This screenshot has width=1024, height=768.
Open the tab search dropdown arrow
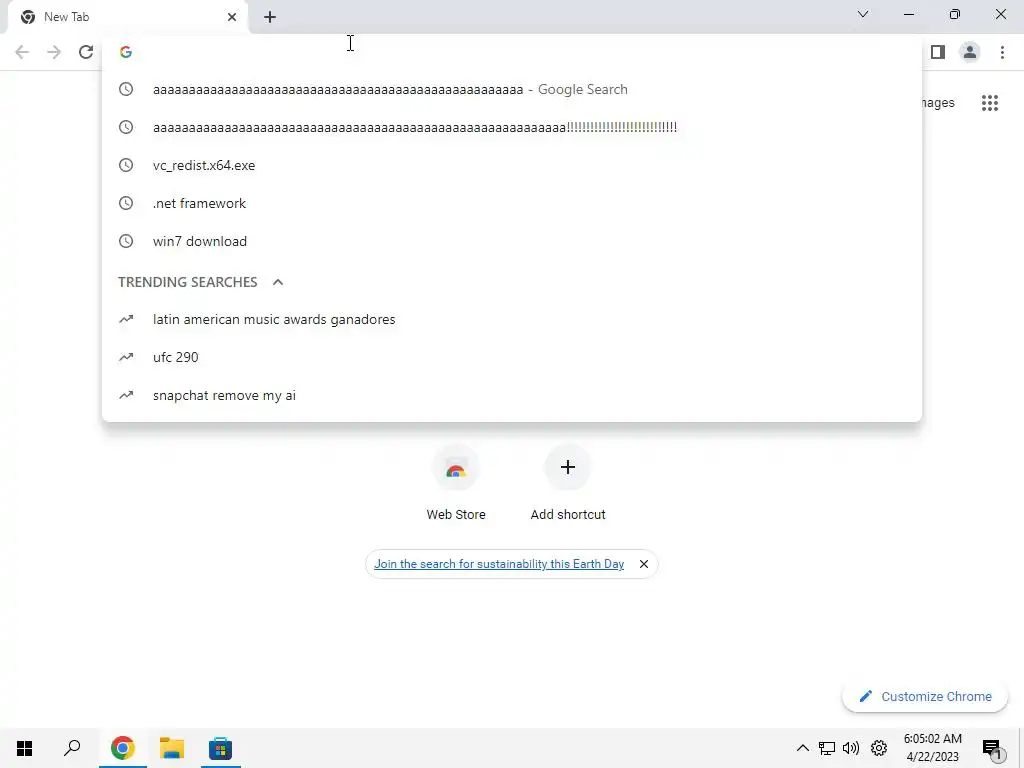pos(863,14)
